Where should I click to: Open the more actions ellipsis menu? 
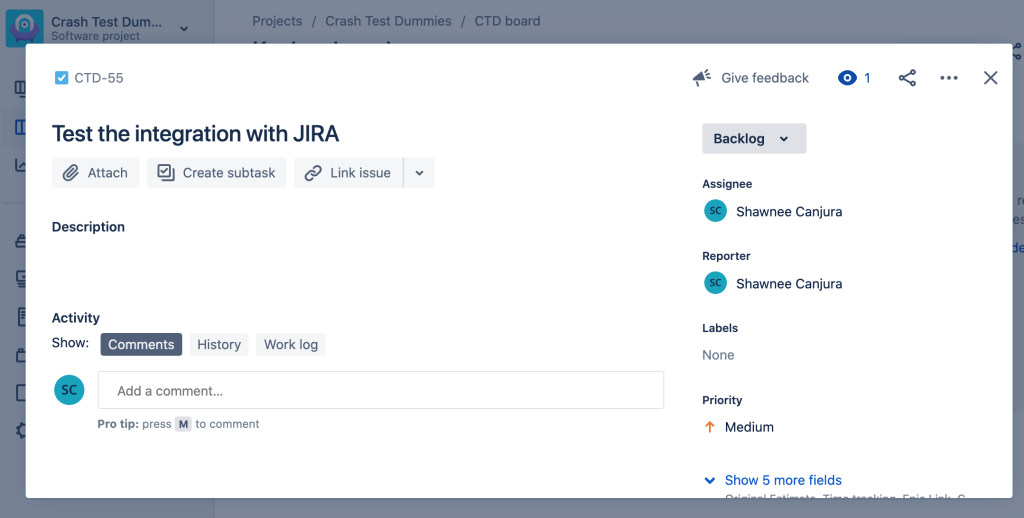tap(949, 78)
